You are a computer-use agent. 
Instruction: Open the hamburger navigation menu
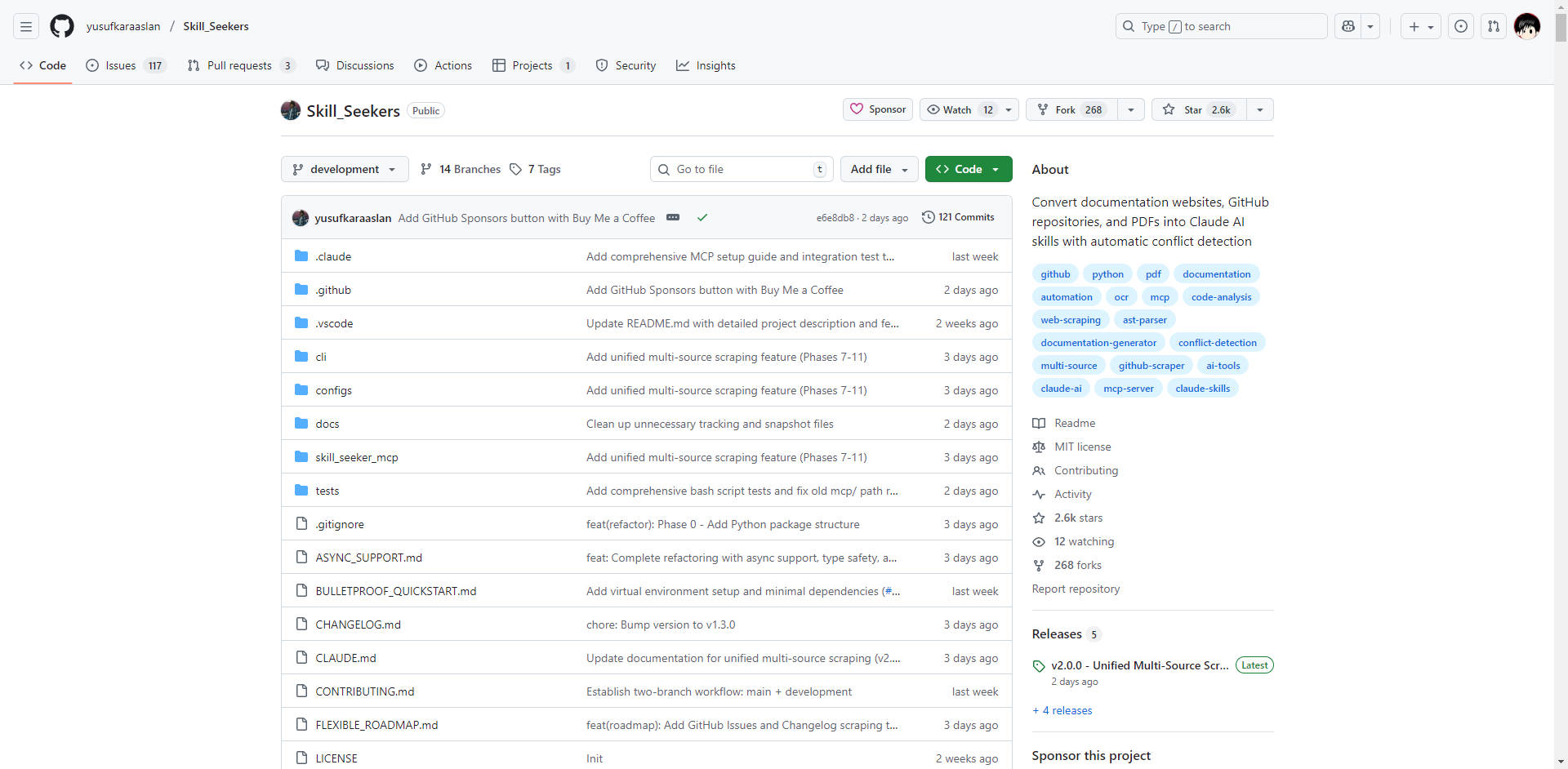(26, 26)
